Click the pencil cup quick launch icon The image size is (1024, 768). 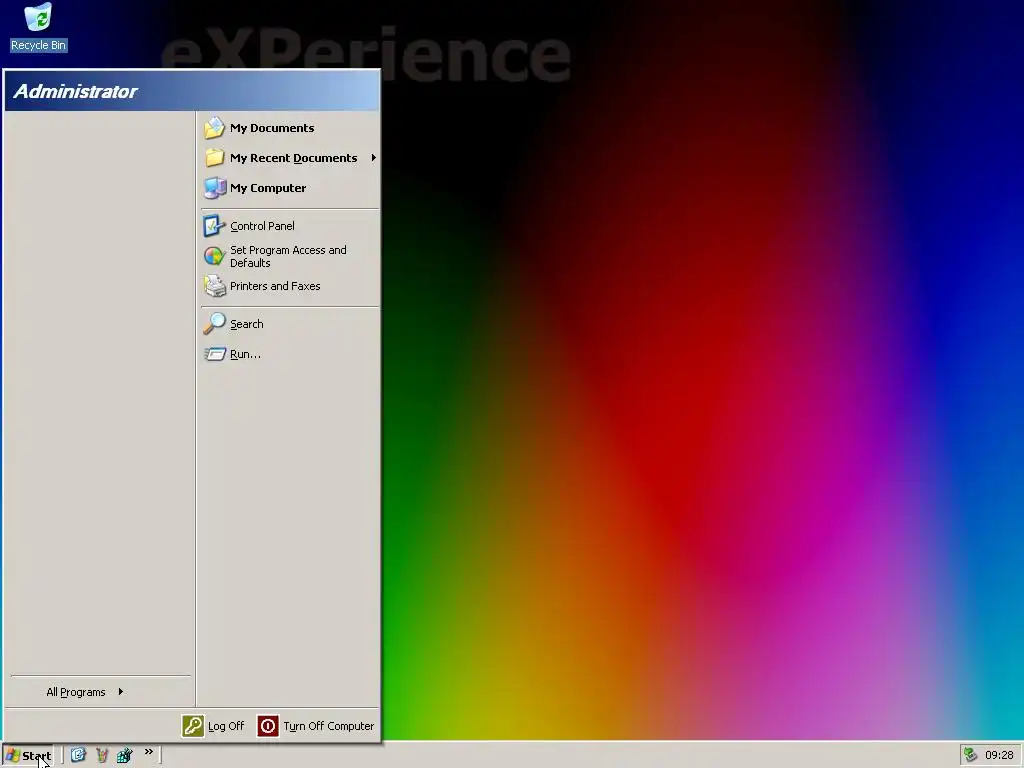point(102,756)
